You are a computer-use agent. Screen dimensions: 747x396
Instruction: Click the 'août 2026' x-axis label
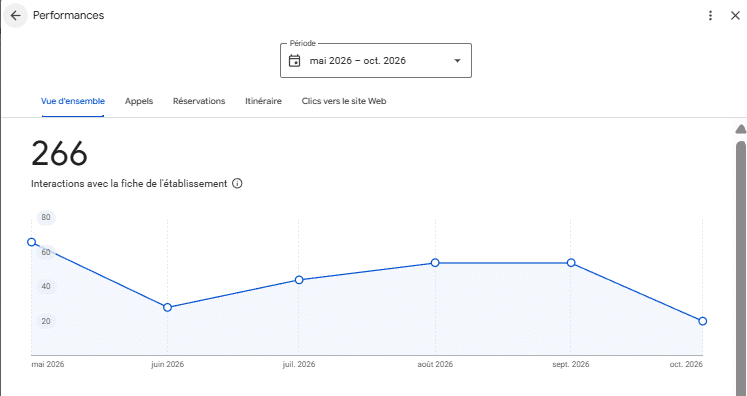(x=435, y=365)
